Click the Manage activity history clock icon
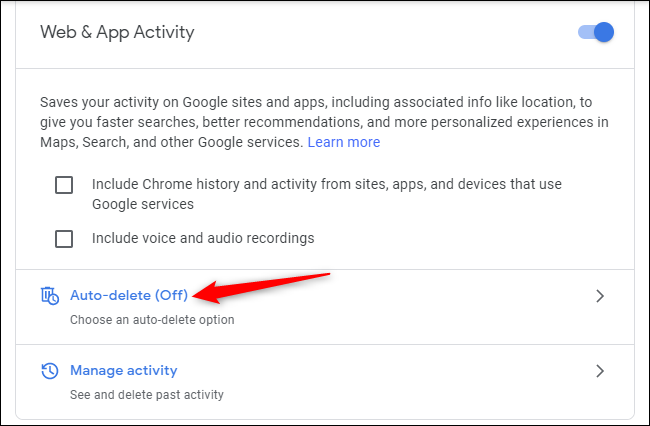The height and width of the screenshot is (426, 650). point(49,371)
